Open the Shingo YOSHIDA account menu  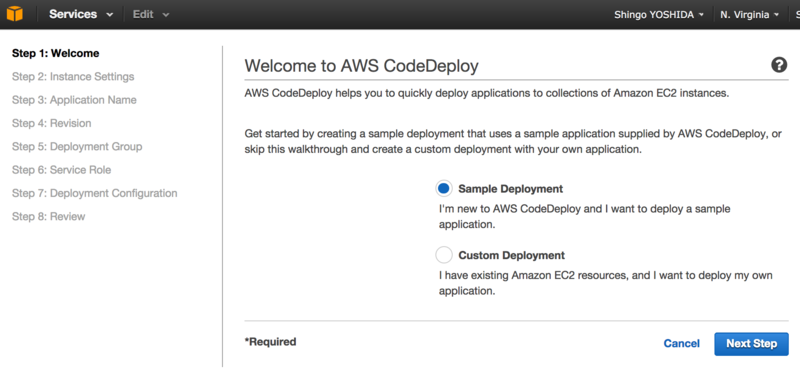(x=659, y=15)
